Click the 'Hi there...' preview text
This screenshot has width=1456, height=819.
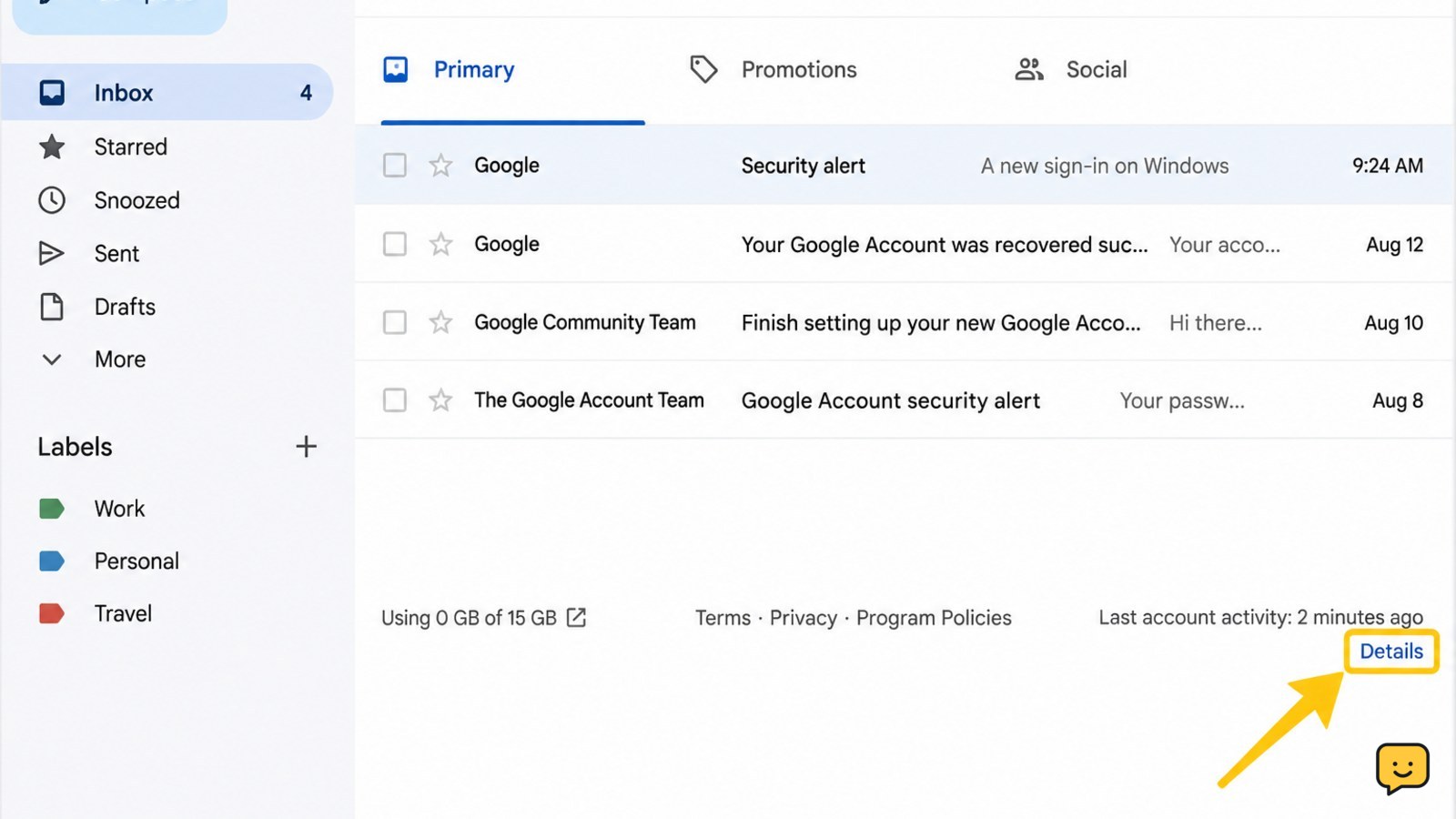click(1216, 323)
